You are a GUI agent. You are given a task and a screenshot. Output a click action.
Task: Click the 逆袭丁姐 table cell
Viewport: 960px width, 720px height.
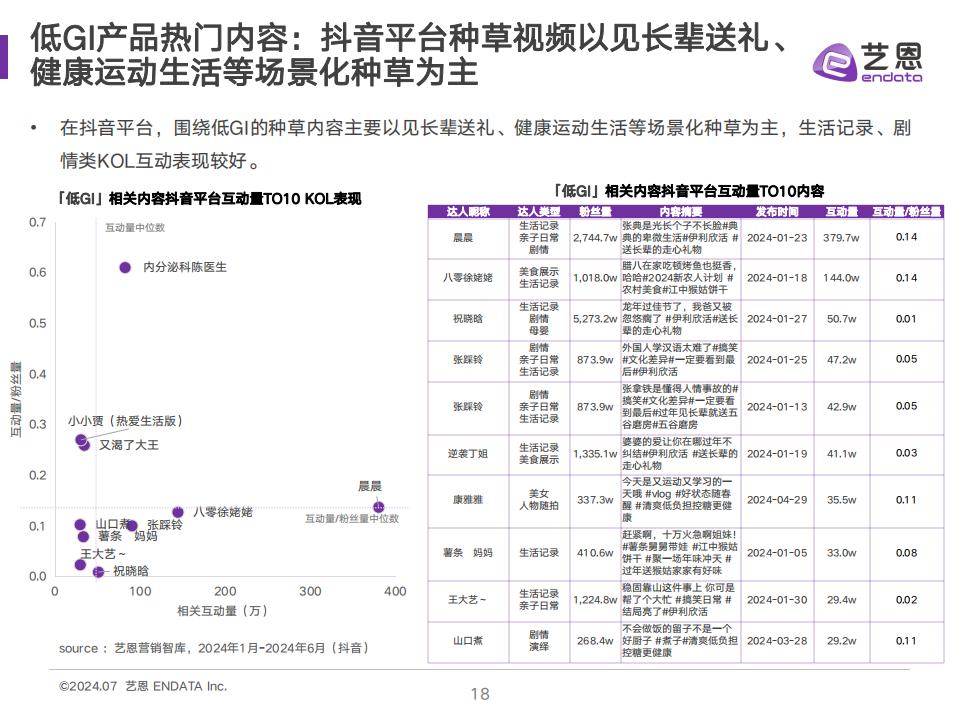click(468, 454)
